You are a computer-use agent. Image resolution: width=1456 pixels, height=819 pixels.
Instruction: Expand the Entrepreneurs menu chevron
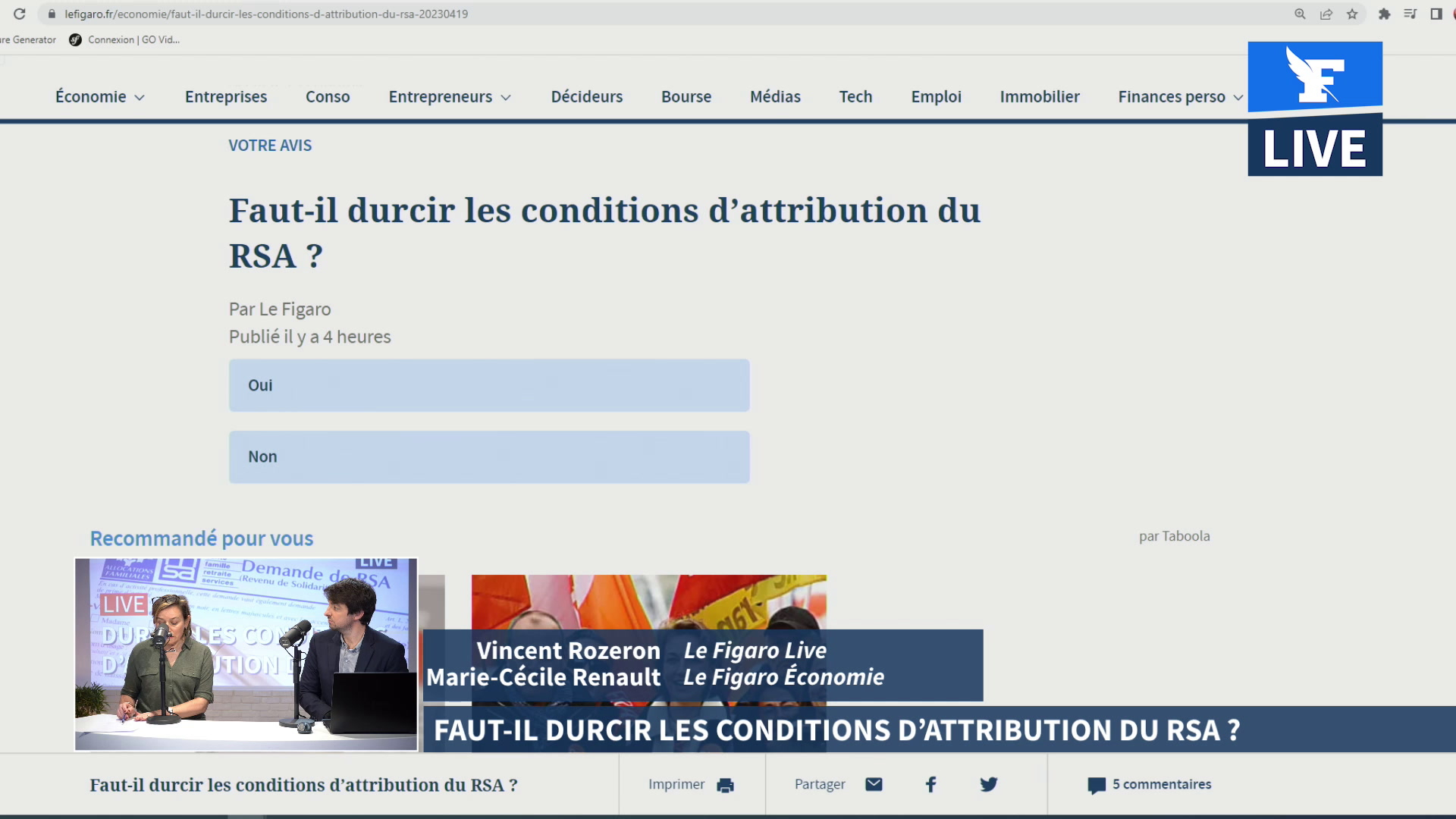(x=506, y=98)
